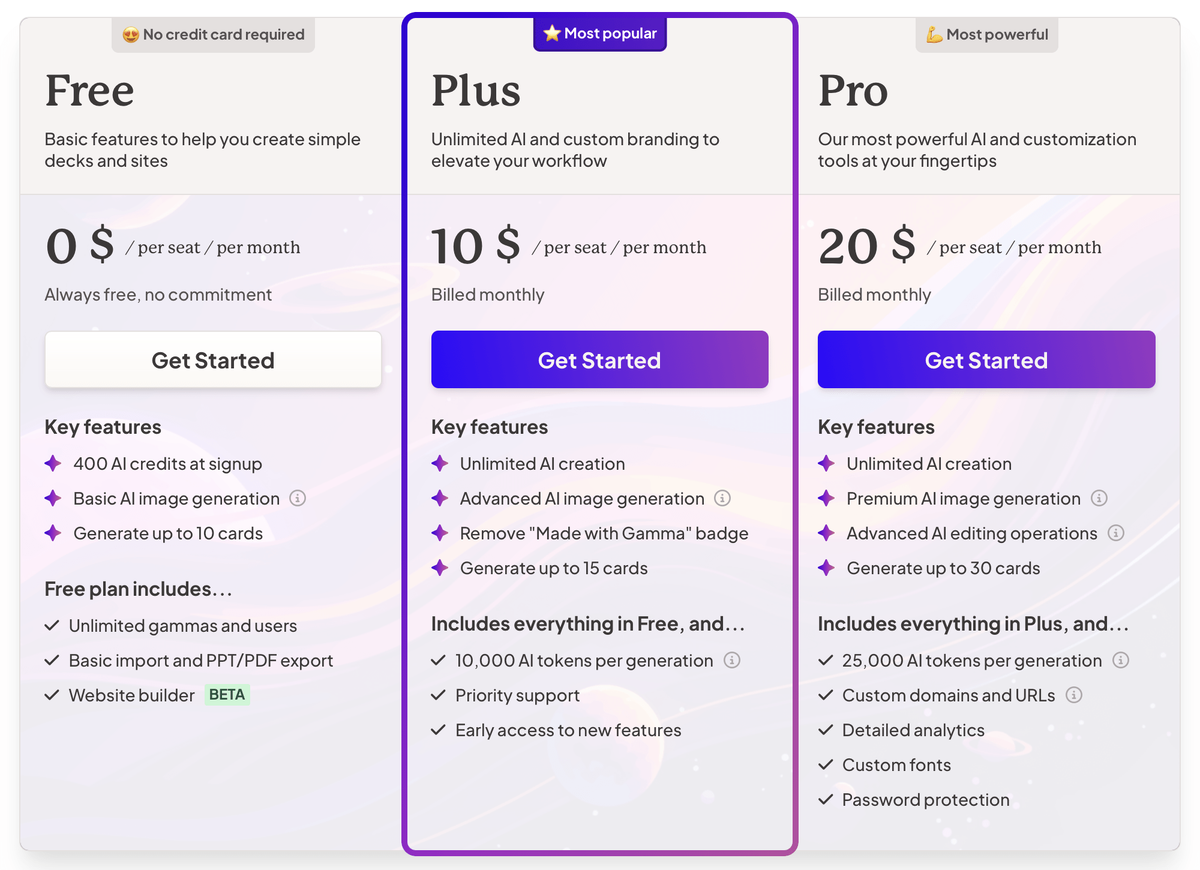Click info icon beside 10,000 AI tokens
Viewport: 1200px width, 870px height.
(732, 660)
